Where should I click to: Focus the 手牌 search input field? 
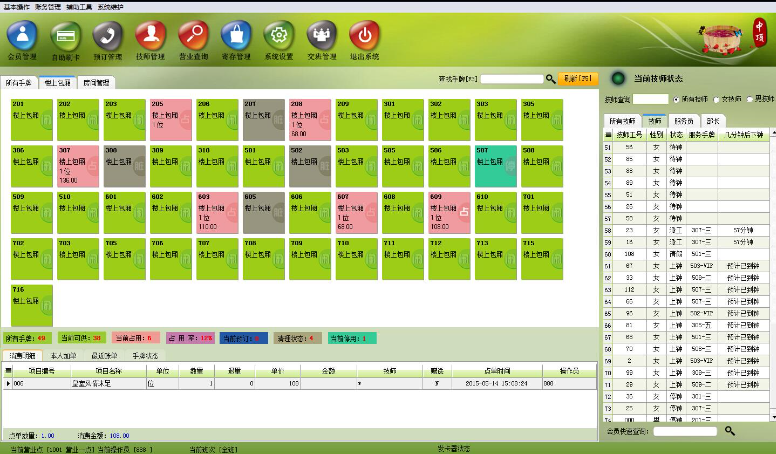click(x=512, y=79)
